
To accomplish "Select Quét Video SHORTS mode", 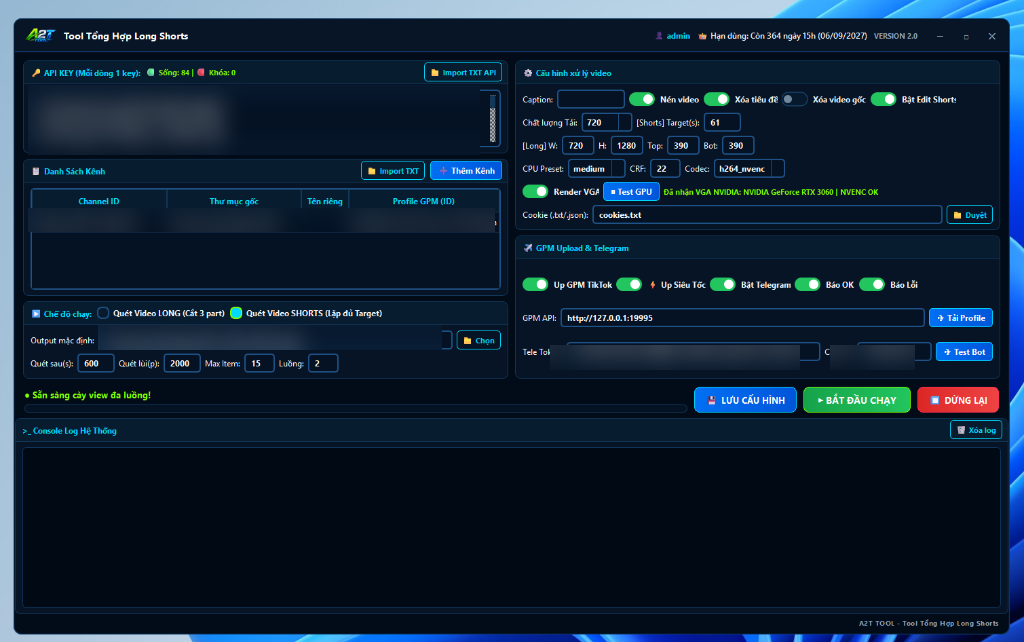I will (x=236, y=313).
